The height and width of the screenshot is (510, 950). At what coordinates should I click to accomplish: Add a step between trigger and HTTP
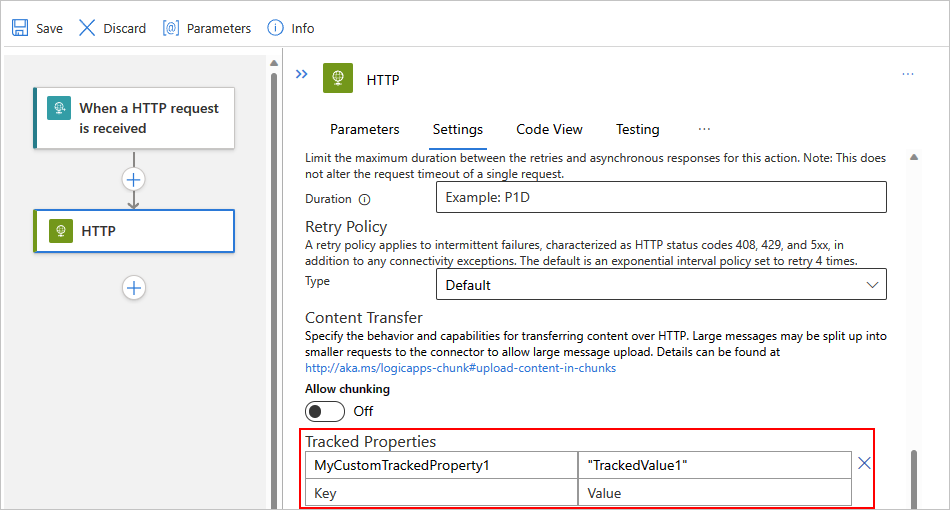(x=134, y=180)
